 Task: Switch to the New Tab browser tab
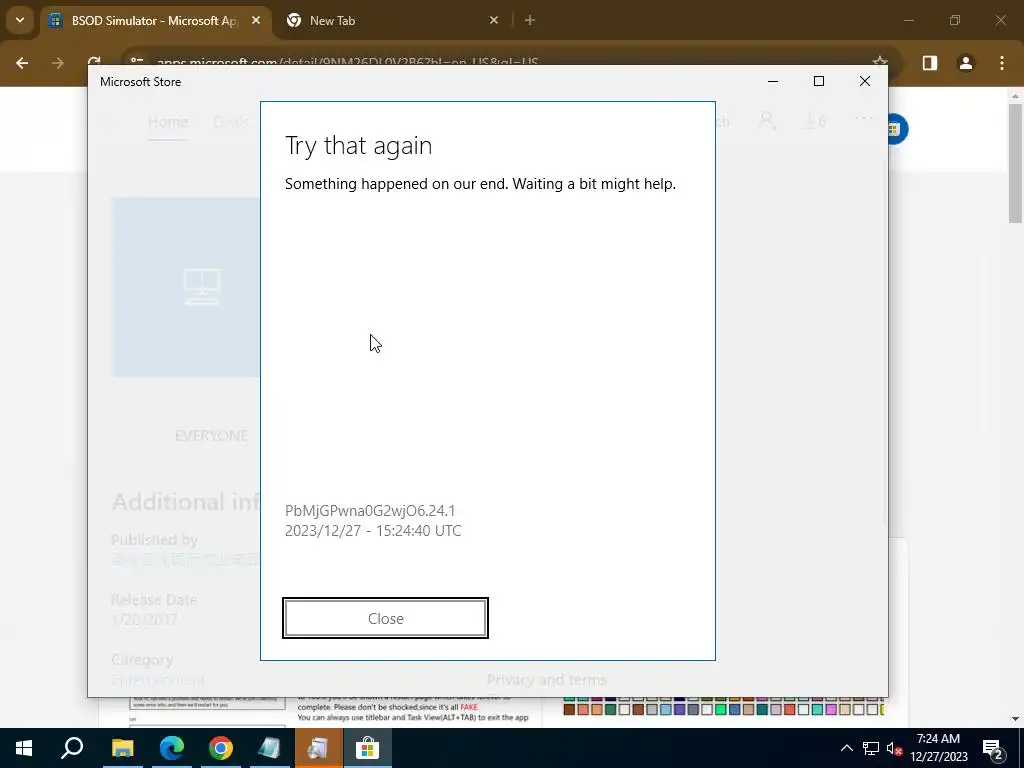tap(392, 20)
